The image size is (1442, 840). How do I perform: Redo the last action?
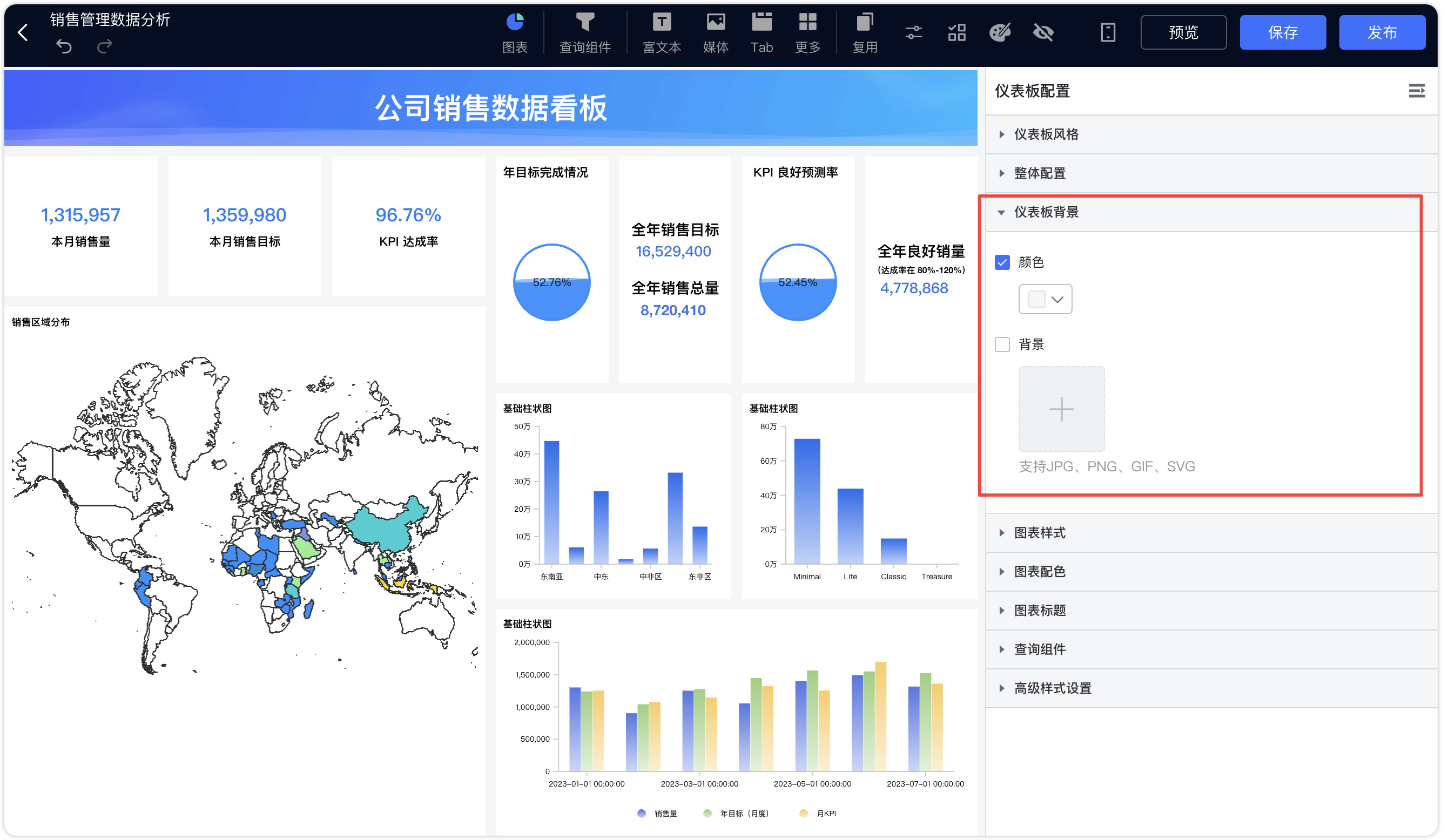(104, 46)
